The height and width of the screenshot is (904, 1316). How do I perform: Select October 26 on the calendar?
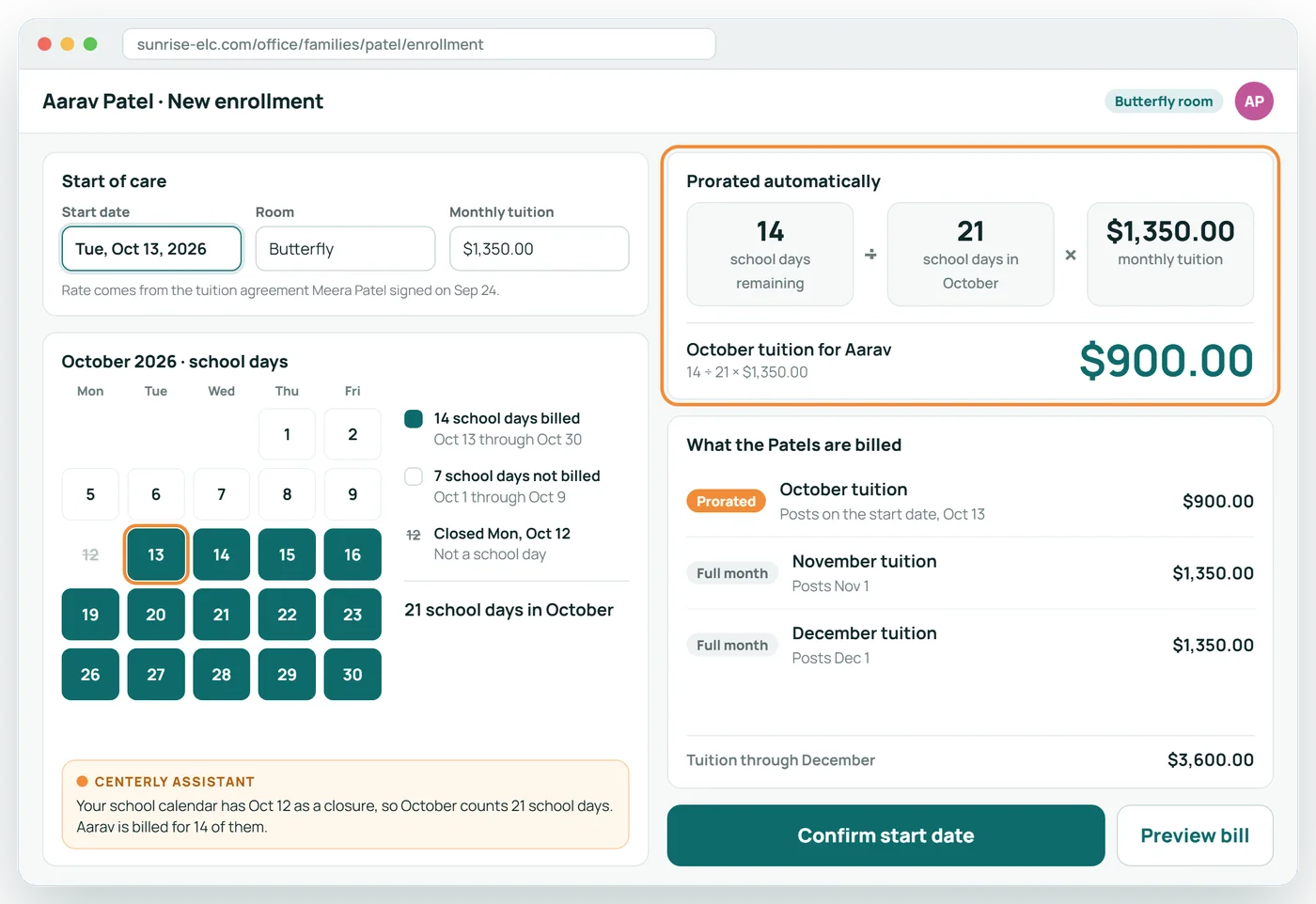point(90,675)
